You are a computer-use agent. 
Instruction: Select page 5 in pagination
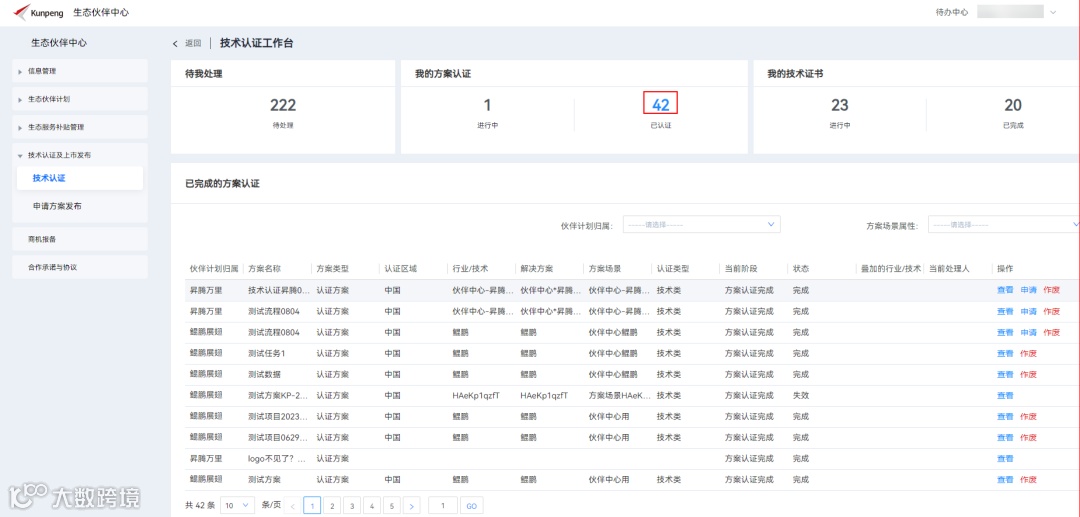[392, 506]
